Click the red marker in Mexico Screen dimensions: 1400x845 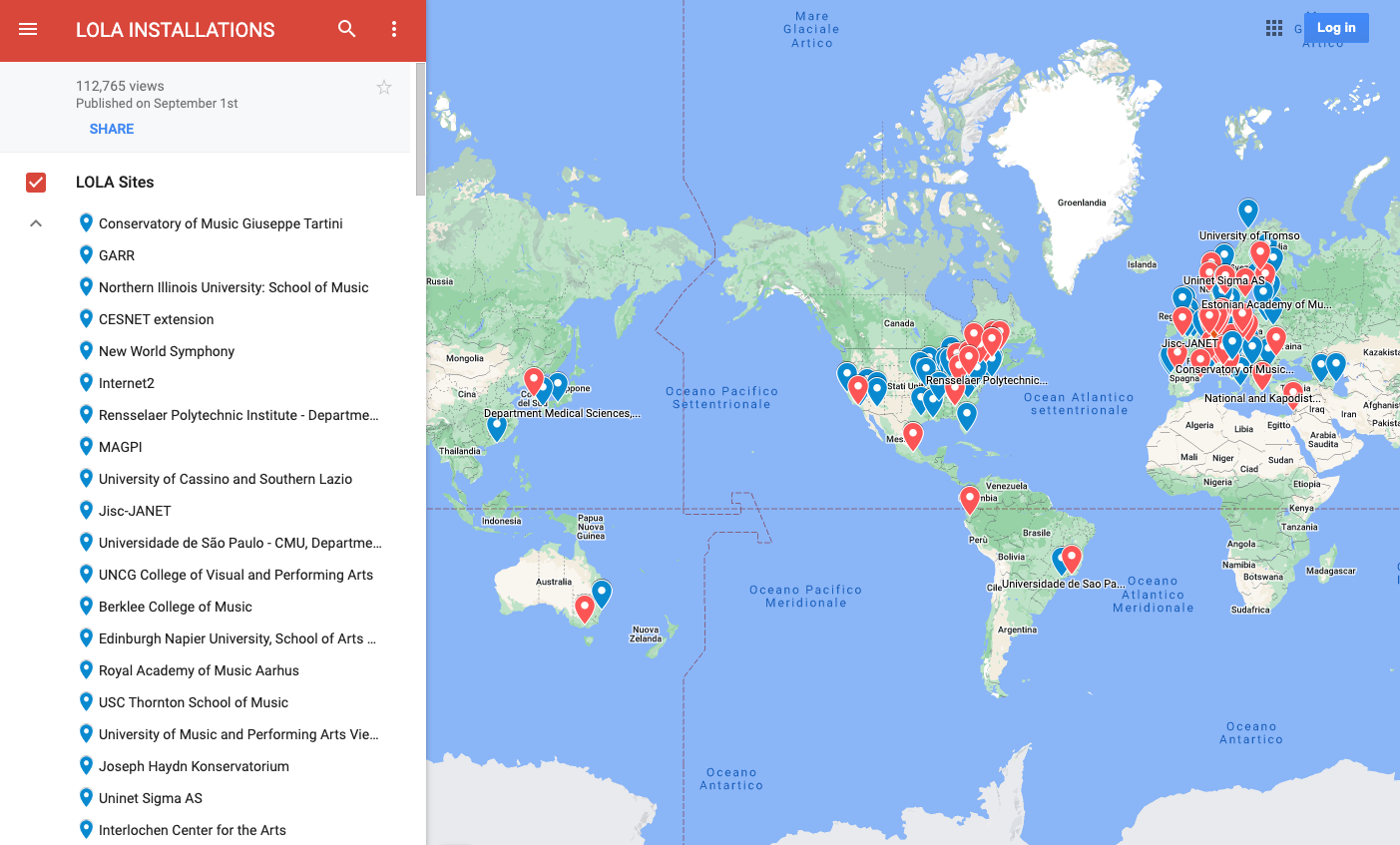913,435
